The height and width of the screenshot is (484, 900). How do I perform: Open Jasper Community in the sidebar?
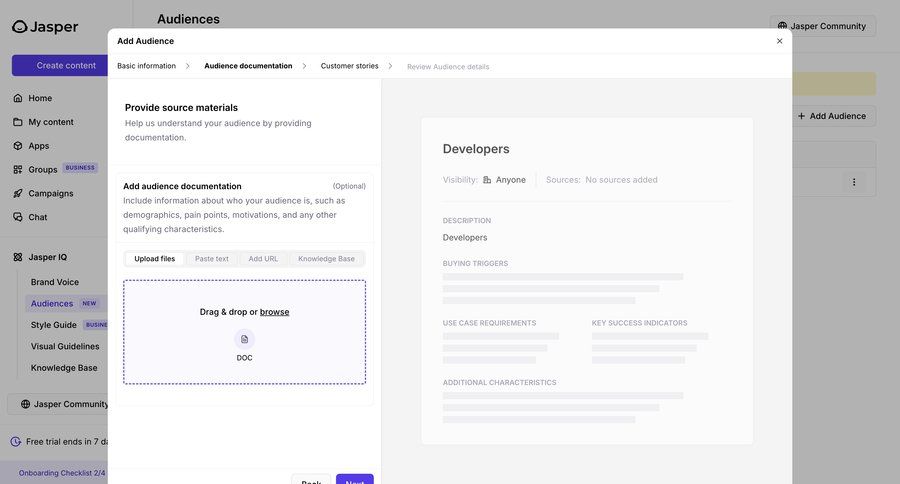tap(58, 404)
